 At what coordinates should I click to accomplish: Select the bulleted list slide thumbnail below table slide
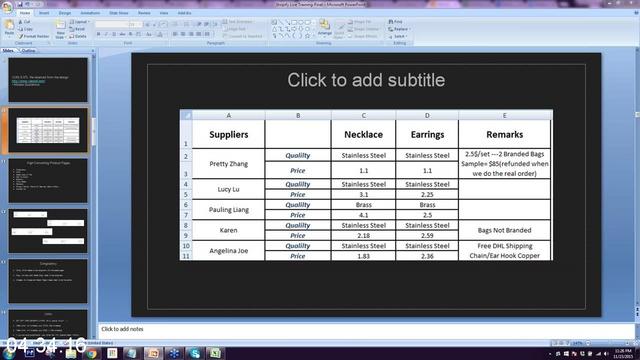click(x=48, y=181)
